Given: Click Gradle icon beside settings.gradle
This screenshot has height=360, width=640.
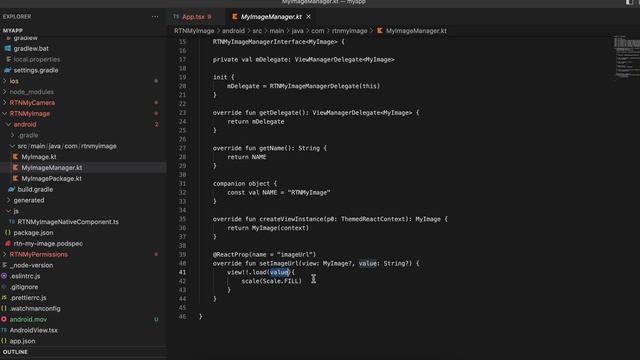Looking at the screenshot, I should click(7, 70).
